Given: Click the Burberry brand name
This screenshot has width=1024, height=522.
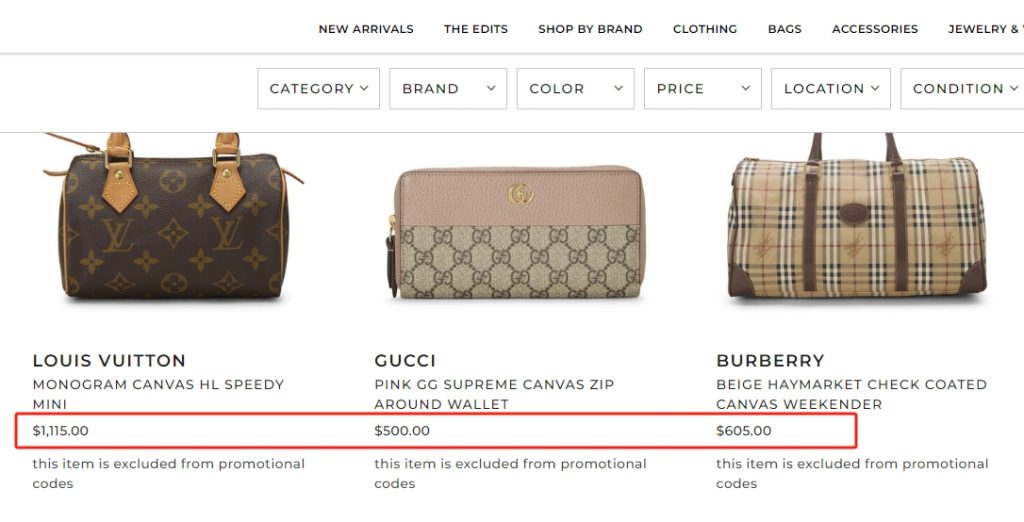Looking at the screenshot, I should tap(770, 361).
